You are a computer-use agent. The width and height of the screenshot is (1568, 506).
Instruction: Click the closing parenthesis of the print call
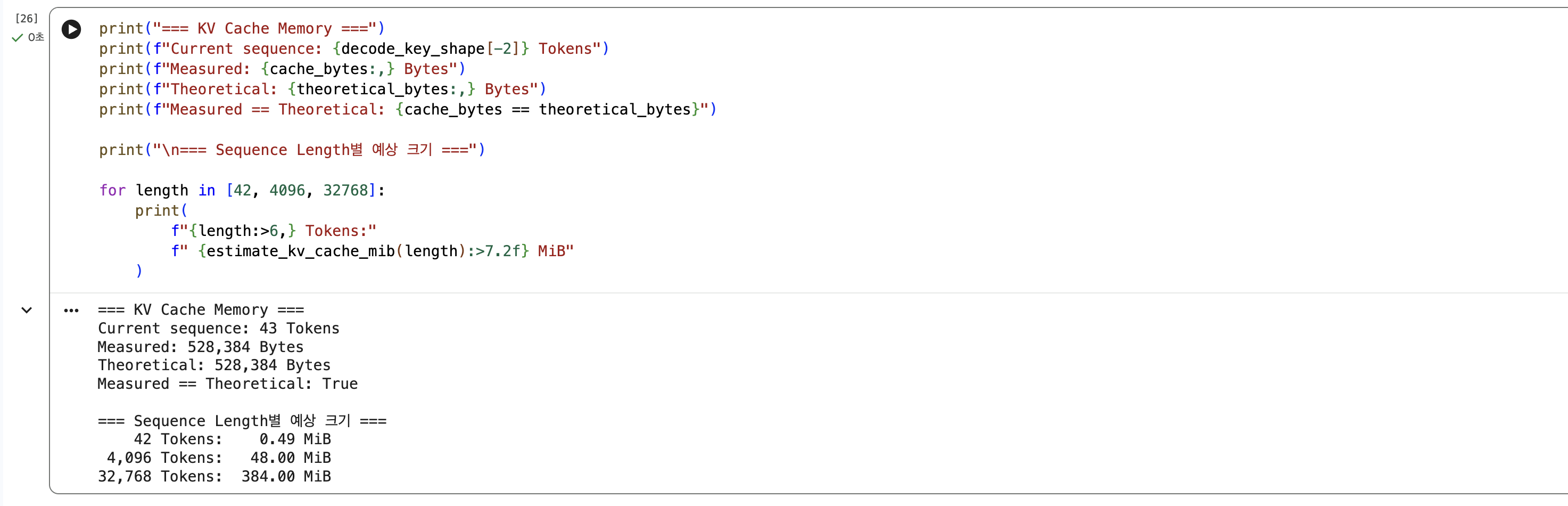[139, 271]
